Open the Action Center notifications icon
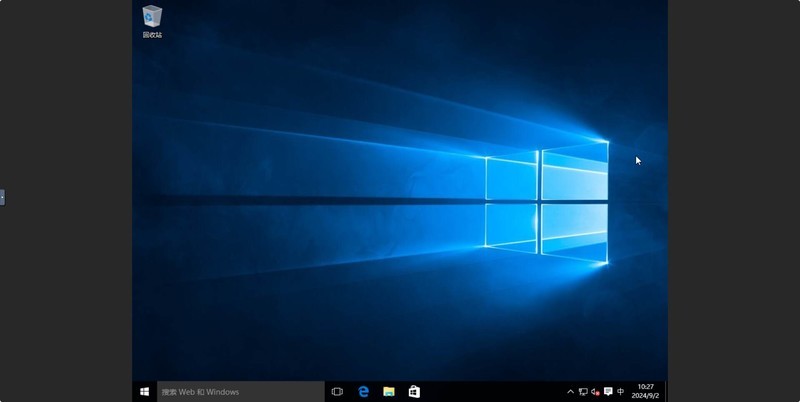This screenshot has height=402, width=800. coord(608,391)
